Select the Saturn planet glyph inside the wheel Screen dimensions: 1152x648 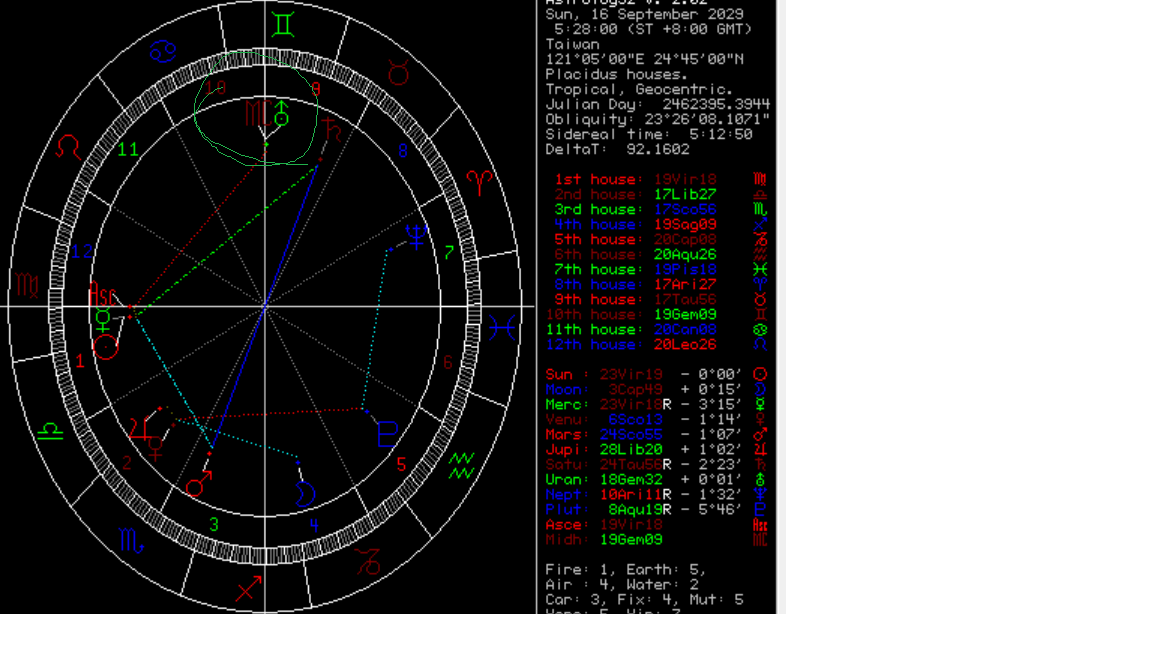(x=332, y=129)
